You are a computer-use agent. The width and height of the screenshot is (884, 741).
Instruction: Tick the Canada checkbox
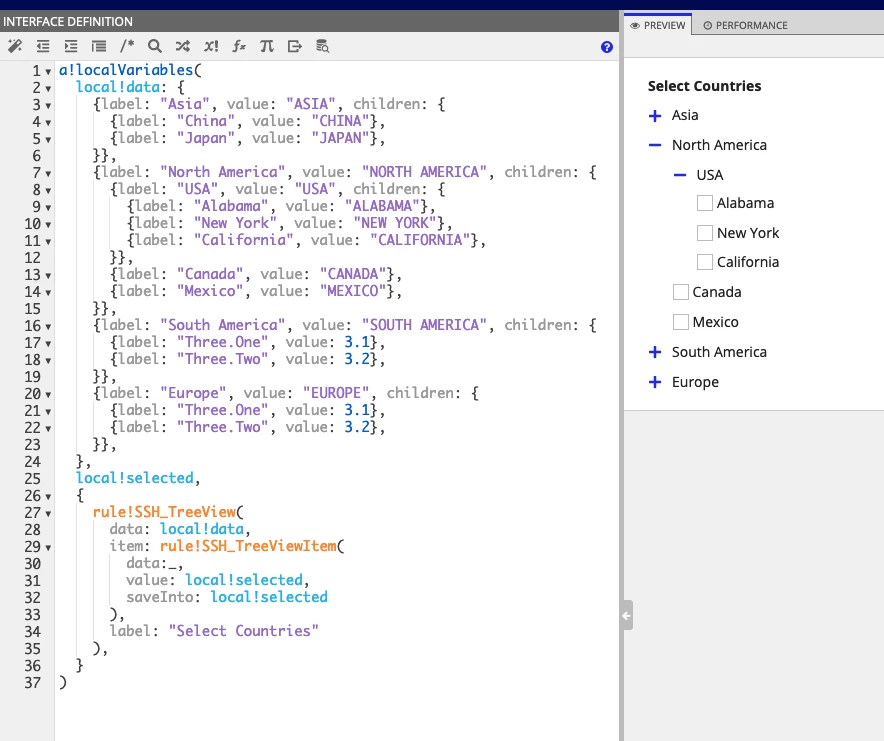pos(680,292)
